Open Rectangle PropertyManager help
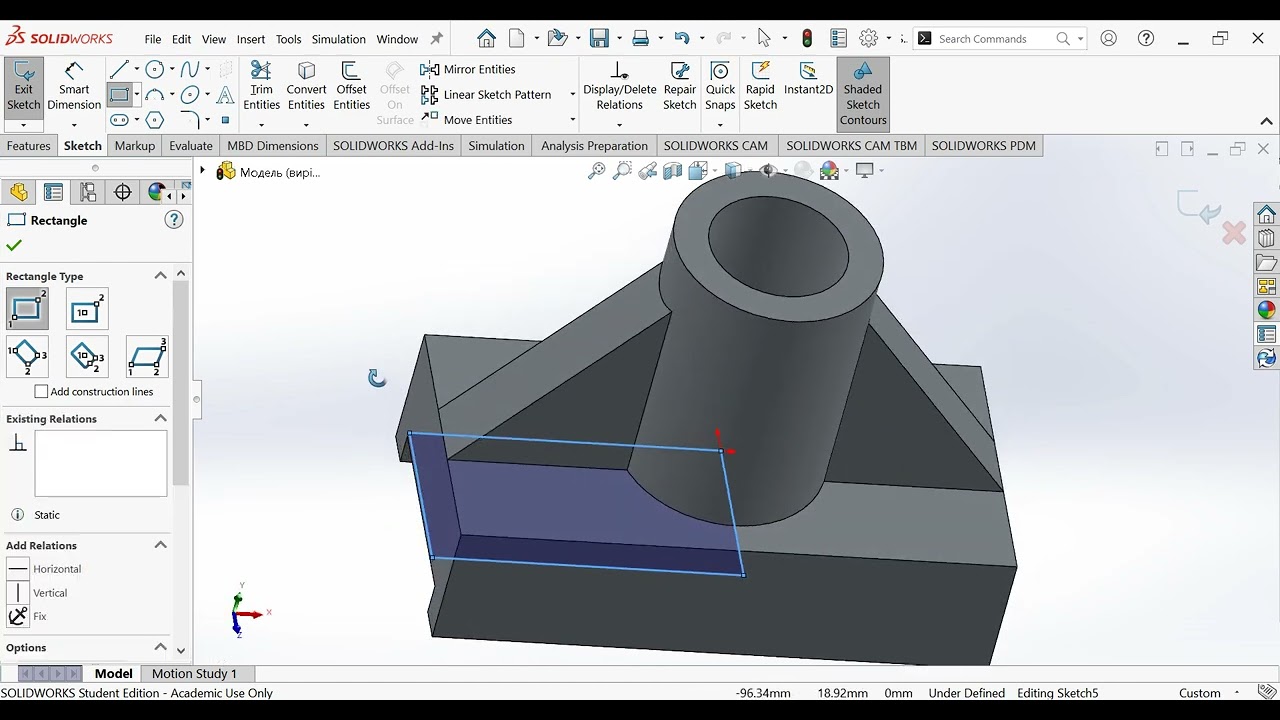The image size is (1280, 720). coord(174,220)
